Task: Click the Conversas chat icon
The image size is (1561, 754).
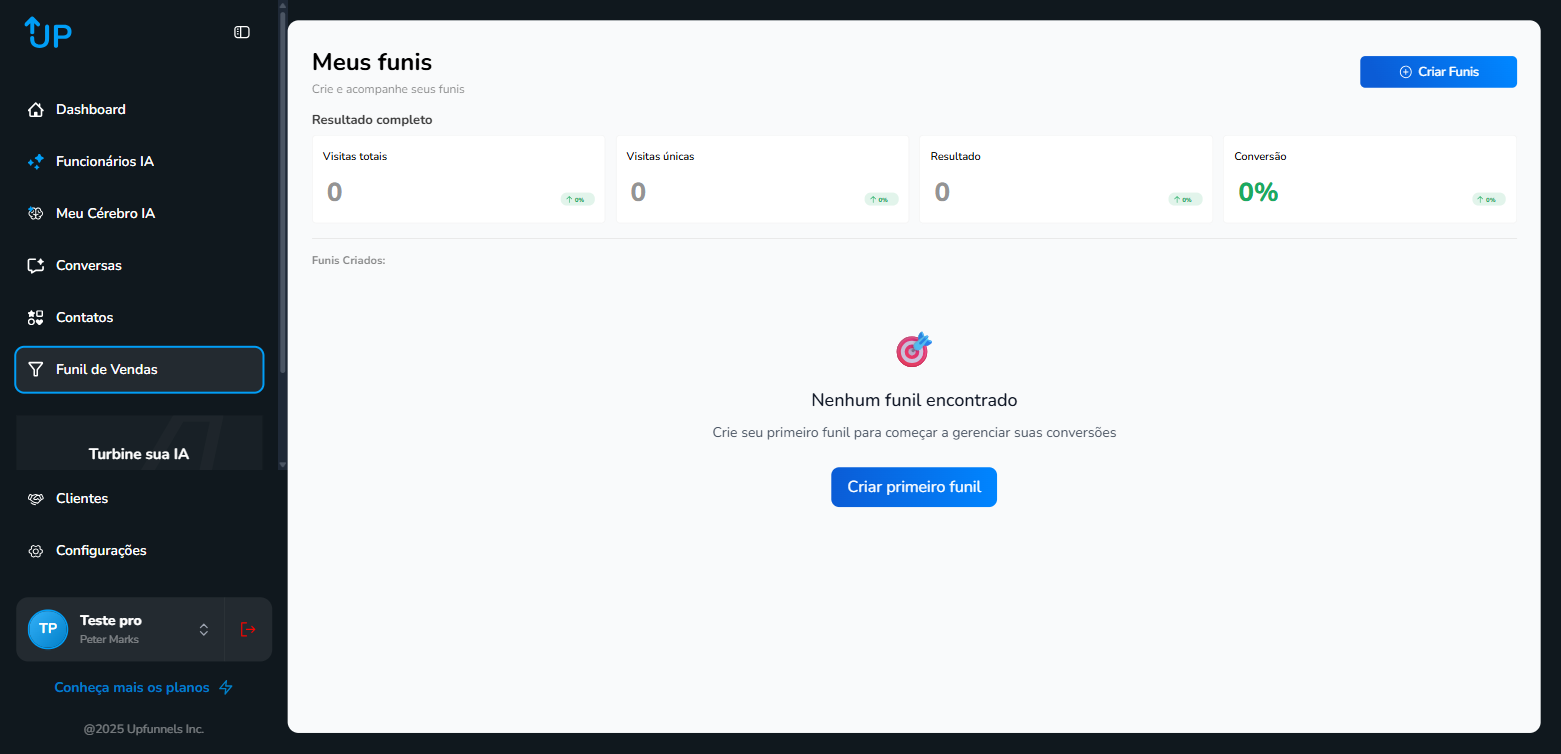Action: (36, 266)
